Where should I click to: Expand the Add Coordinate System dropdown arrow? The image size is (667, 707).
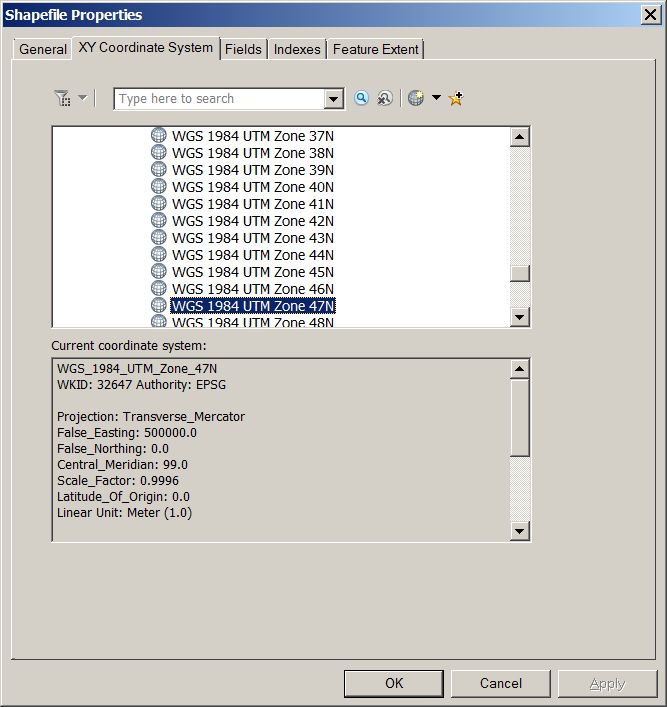pos(436,97)
